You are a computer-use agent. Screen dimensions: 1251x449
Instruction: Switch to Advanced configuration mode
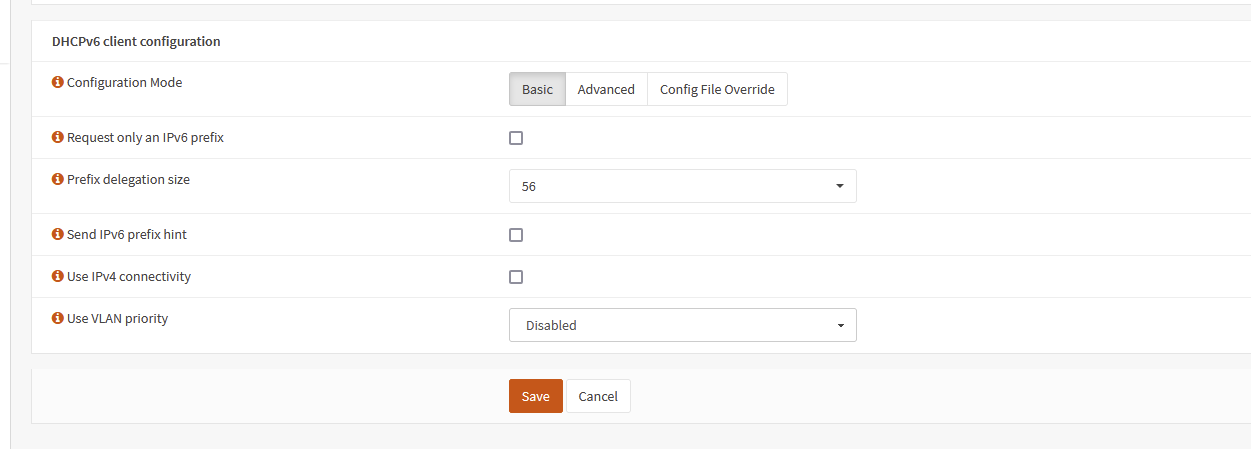[x=606, y=89]
